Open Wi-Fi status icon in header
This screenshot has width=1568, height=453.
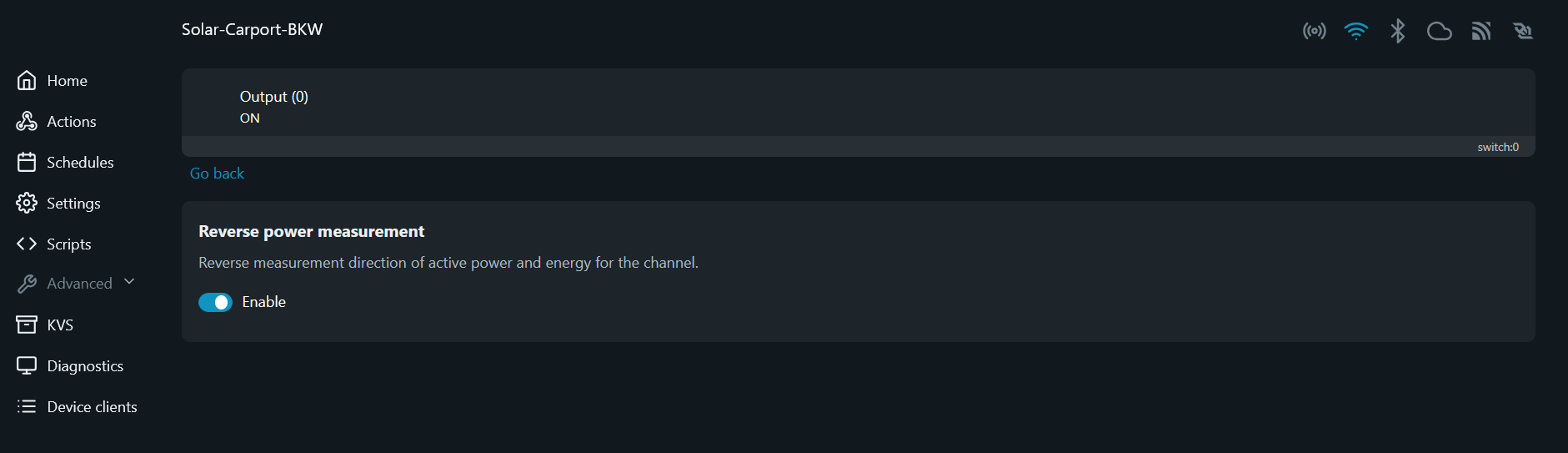pyautogui.click(x=1355, y=32)
